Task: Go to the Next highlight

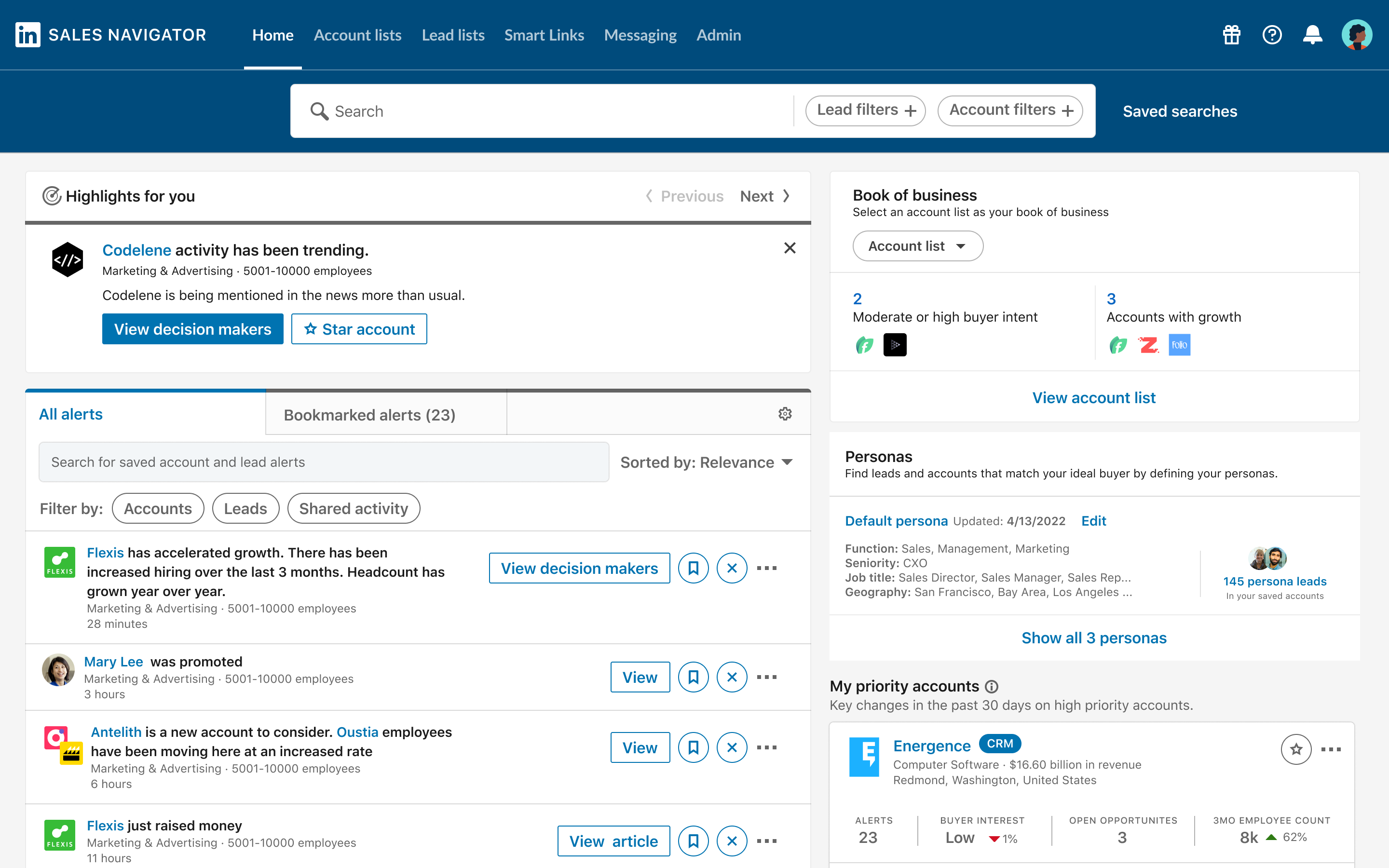Action: (765, 196)
